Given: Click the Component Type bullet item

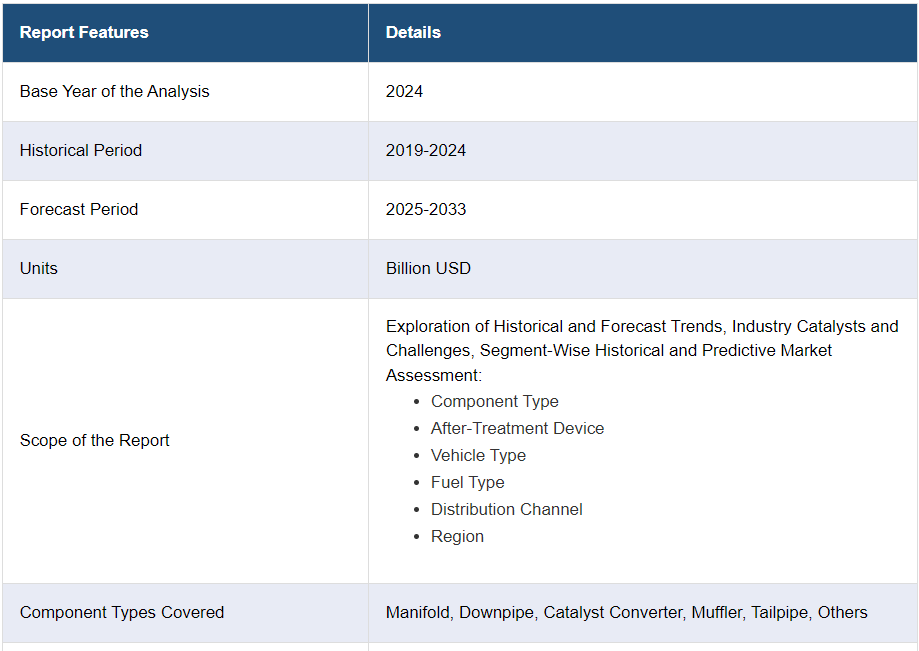Looking at the screenshot, I should [495, 401].
